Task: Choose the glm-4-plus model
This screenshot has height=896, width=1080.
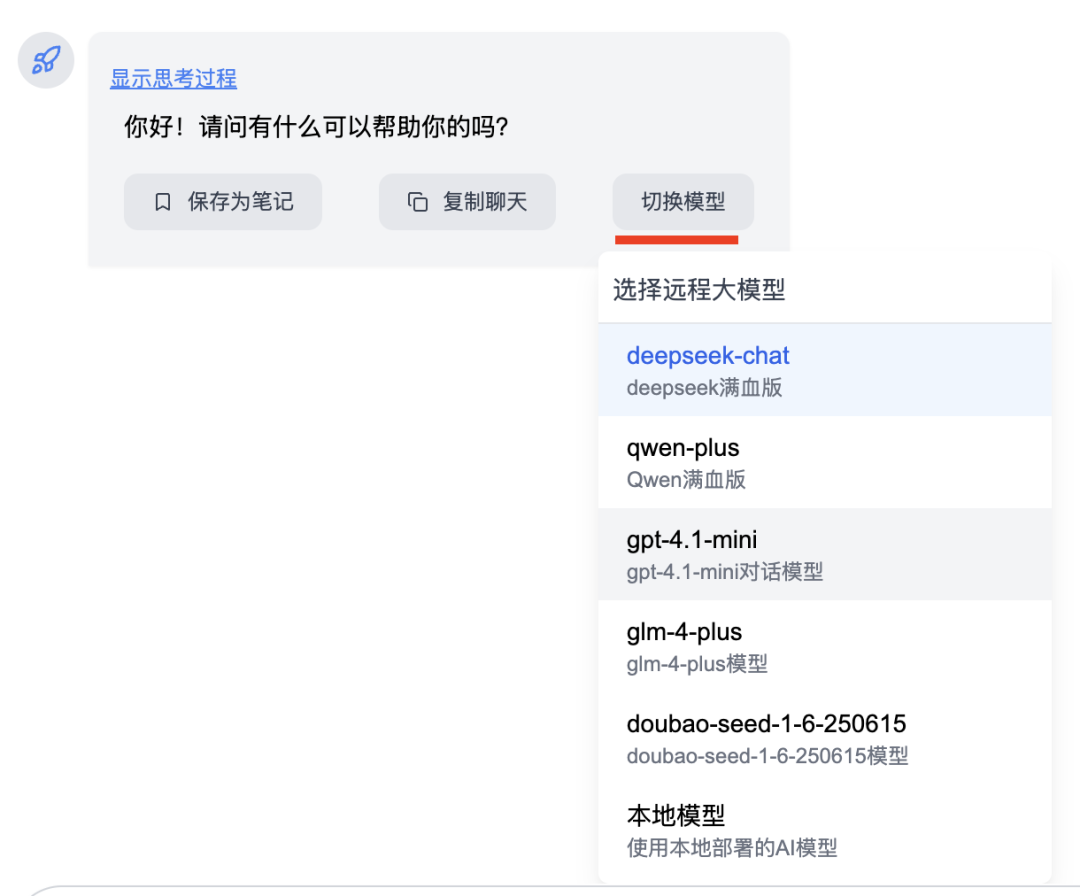Action: (825, 647)
